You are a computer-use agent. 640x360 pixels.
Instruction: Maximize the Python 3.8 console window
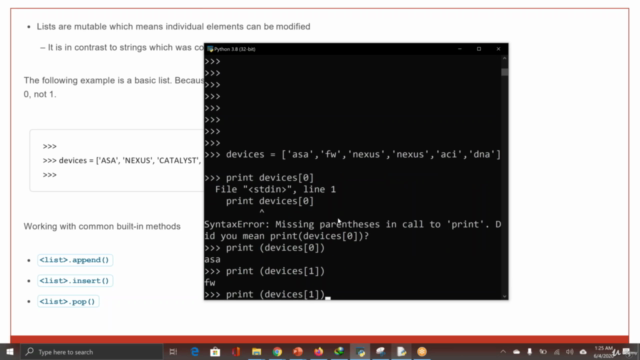(479, 49)
